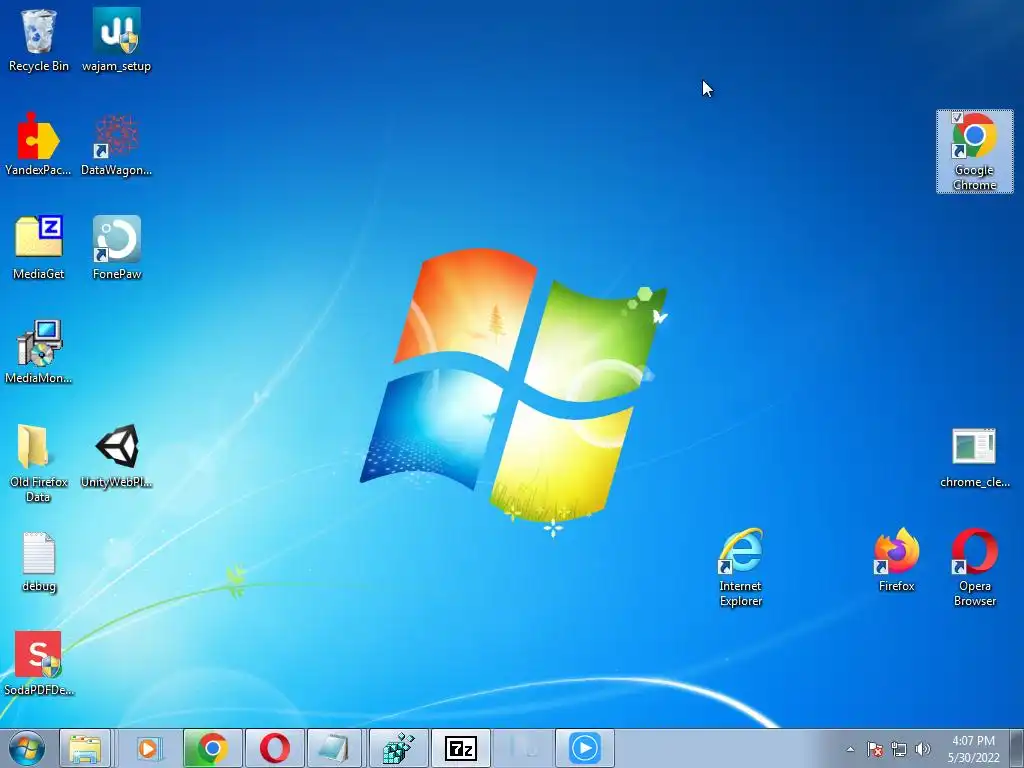1024x768 pixels.
Task: Open Windows Explorer from the taskbar
Action: coord(86,748)
